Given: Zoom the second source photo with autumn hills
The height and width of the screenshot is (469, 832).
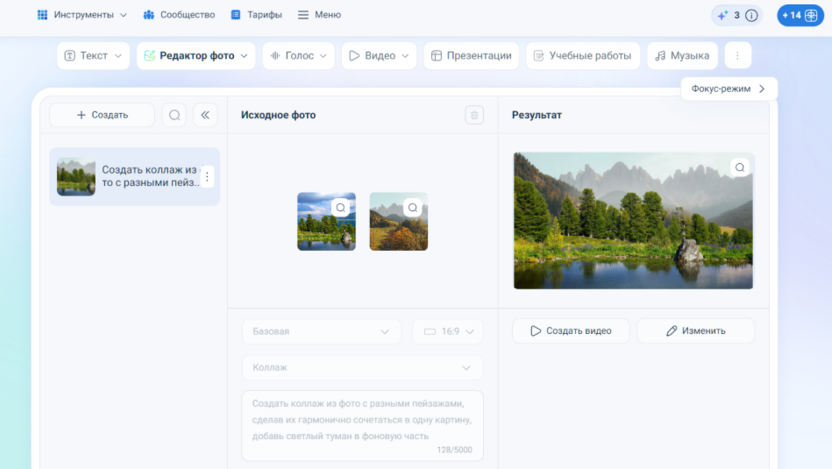Looking at the screenshot, I should pyautogui.click(x=413, y=207).
